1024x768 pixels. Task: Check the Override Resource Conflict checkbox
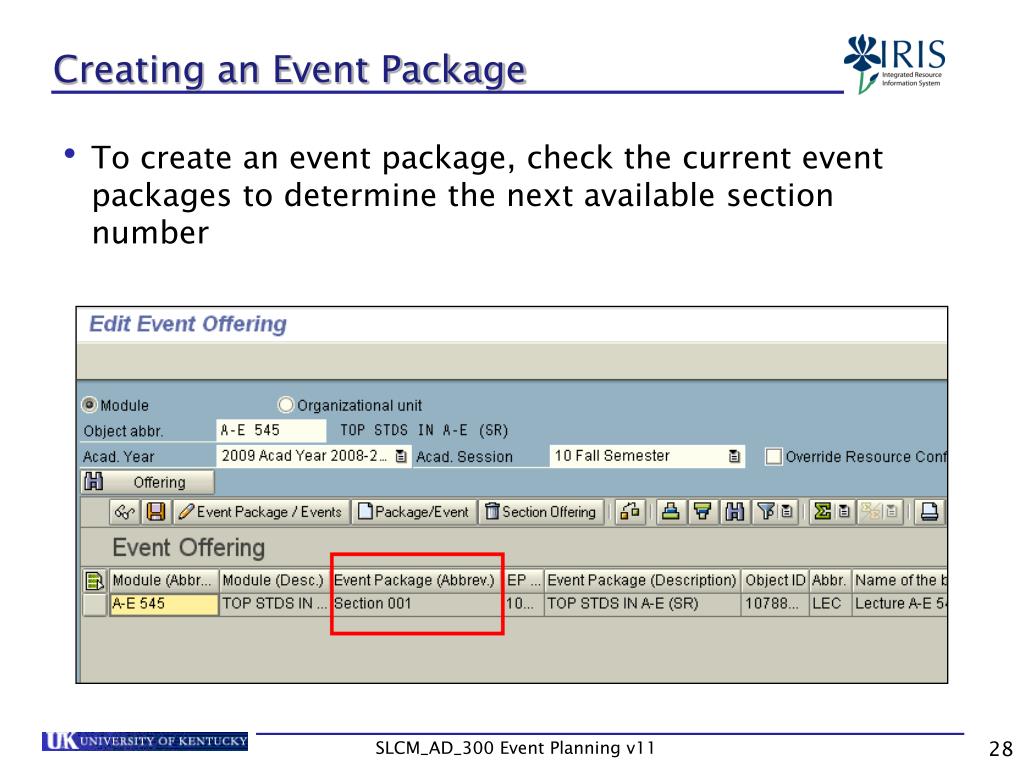pyautogui.click(x=773, y=456)
